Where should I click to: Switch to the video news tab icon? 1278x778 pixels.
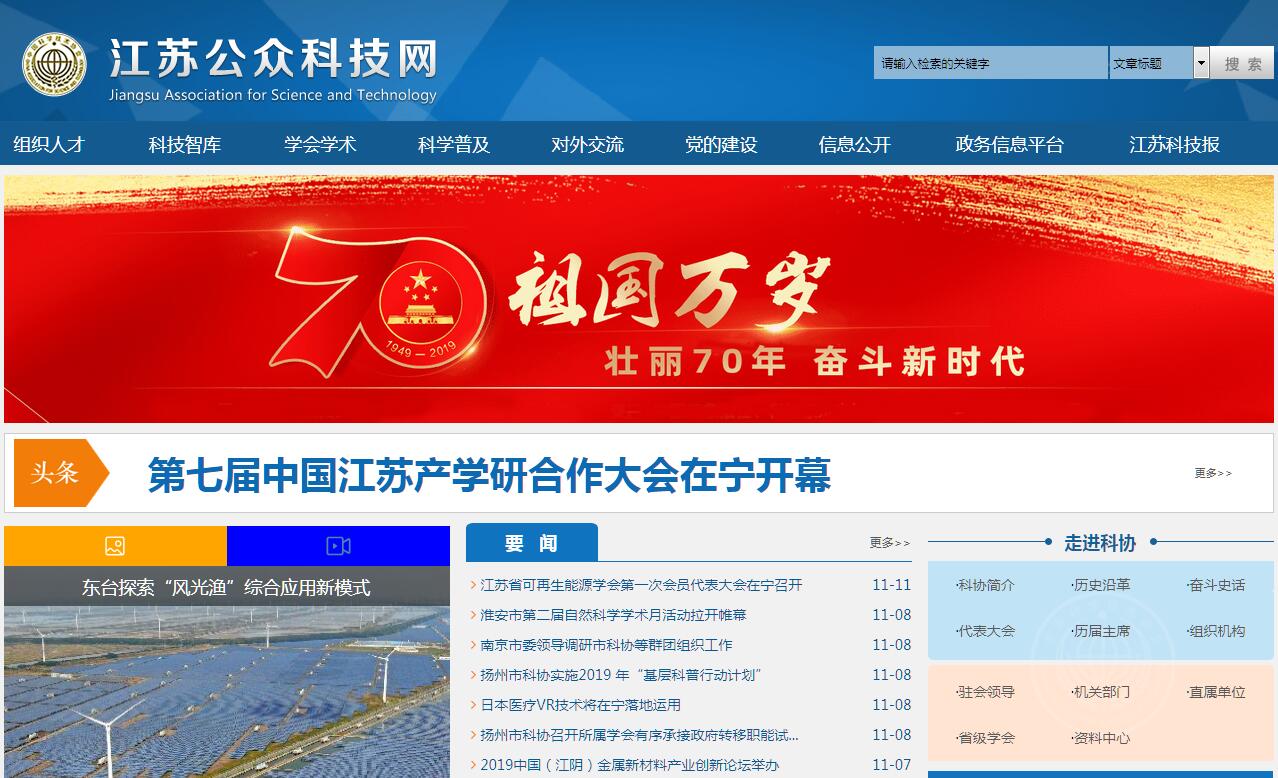pyautogui.click(x=338, y=546)
